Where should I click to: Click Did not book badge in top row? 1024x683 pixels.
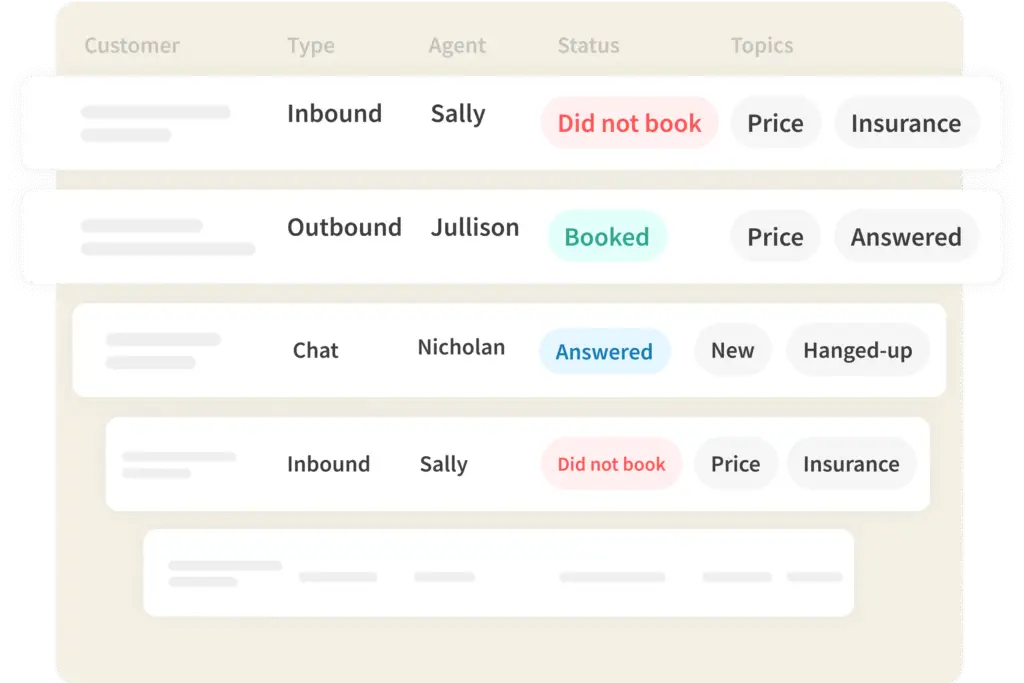pos(629,123)
